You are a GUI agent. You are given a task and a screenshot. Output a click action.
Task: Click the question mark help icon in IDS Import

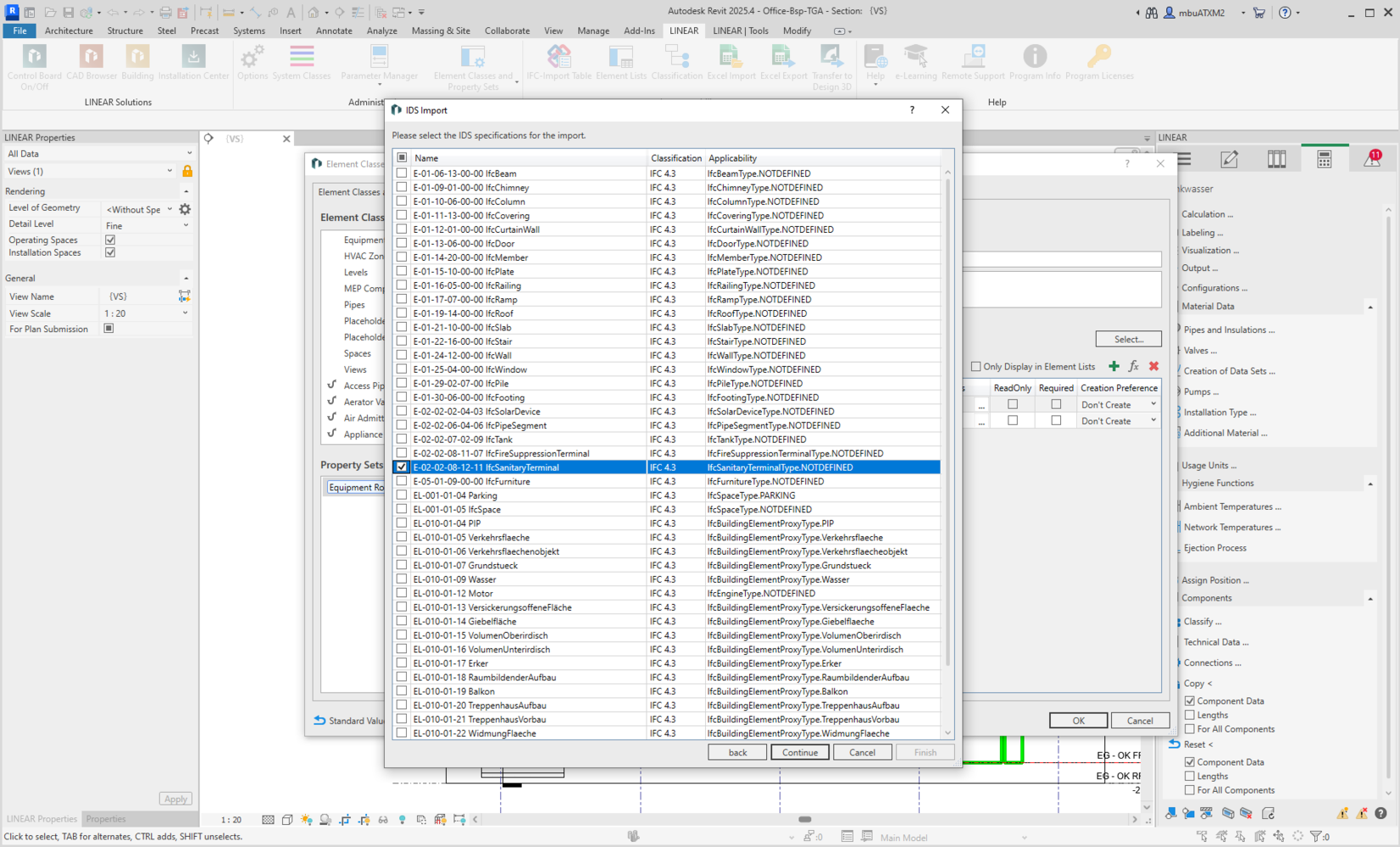pyautogui.click(x=912, y=110)
